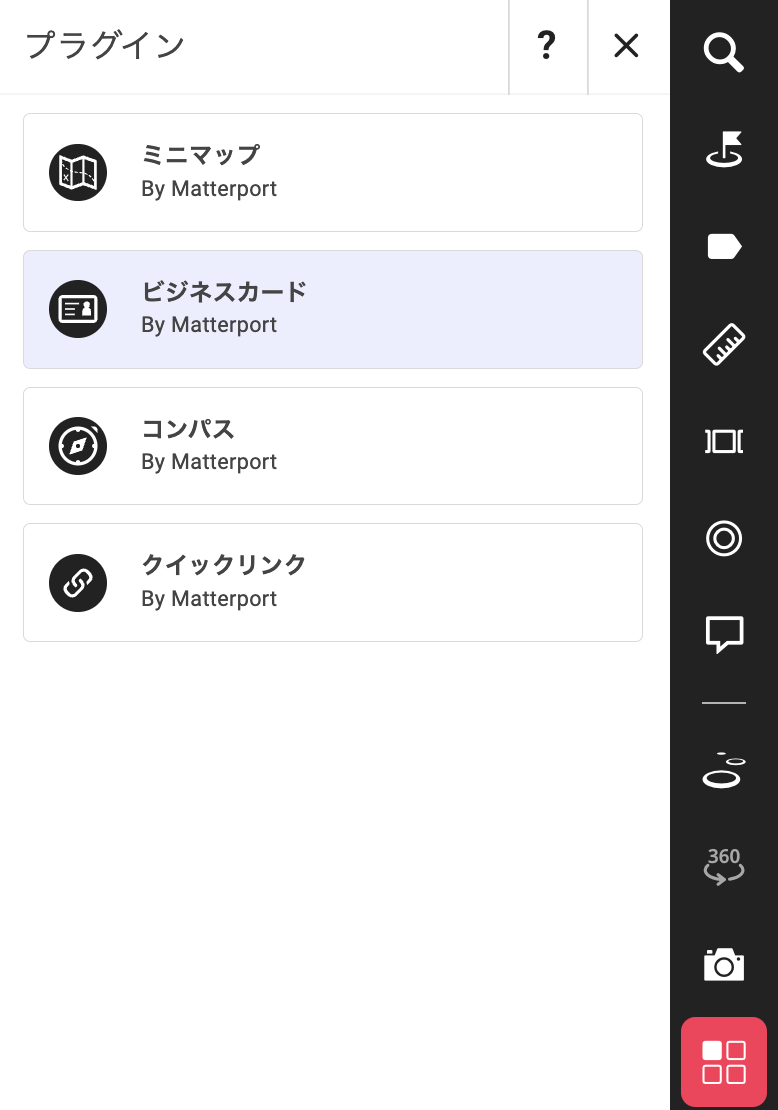Click the quick link chain icon

pos(78,583)
